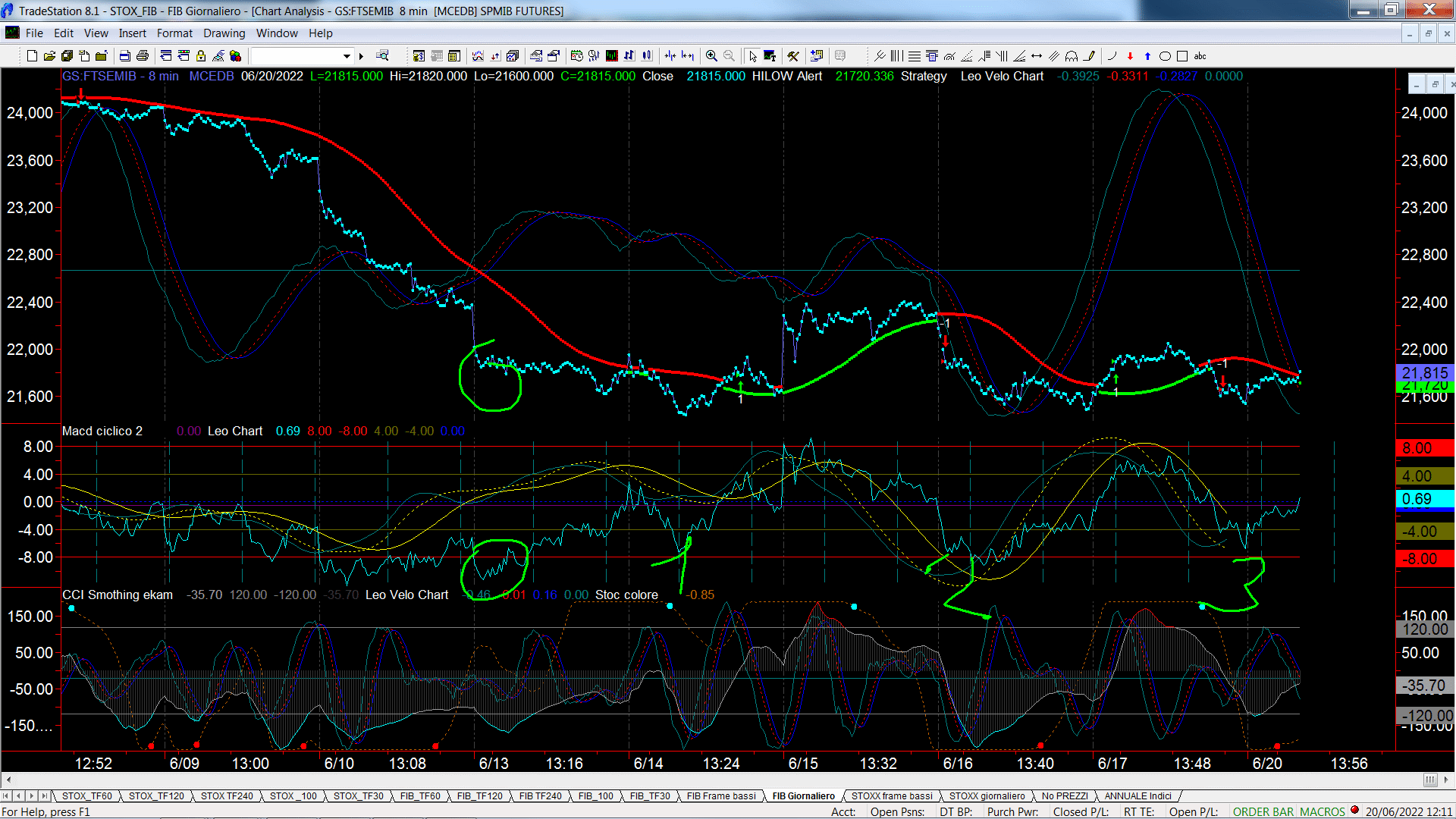
Task: Open the symbol lookup magnifier icon
Action: (382, 55)
